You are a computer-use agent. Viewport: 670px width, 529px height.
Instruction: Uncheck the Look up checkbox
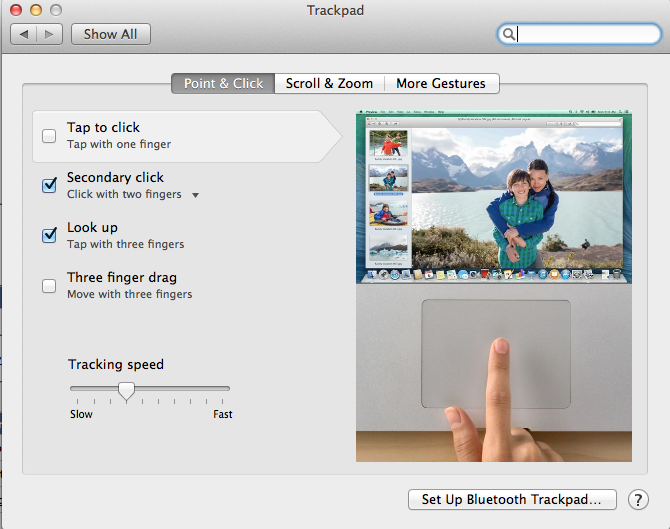click(49, 235)
